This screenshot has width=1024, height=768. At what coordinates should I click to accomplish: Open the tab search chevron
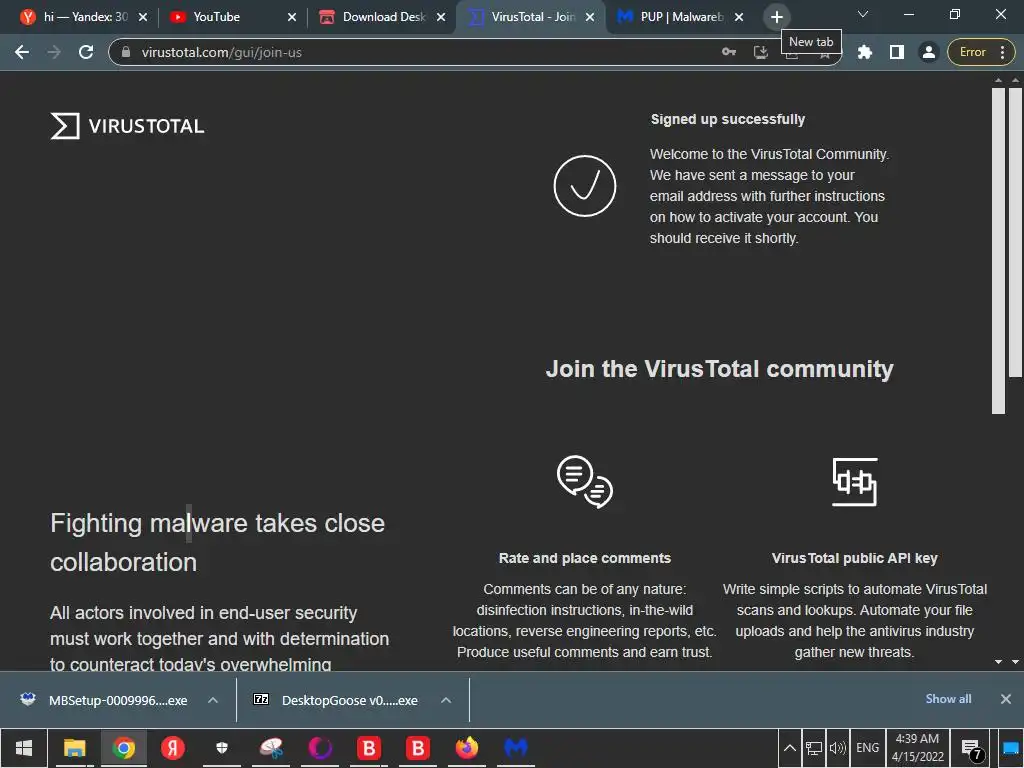863,14
